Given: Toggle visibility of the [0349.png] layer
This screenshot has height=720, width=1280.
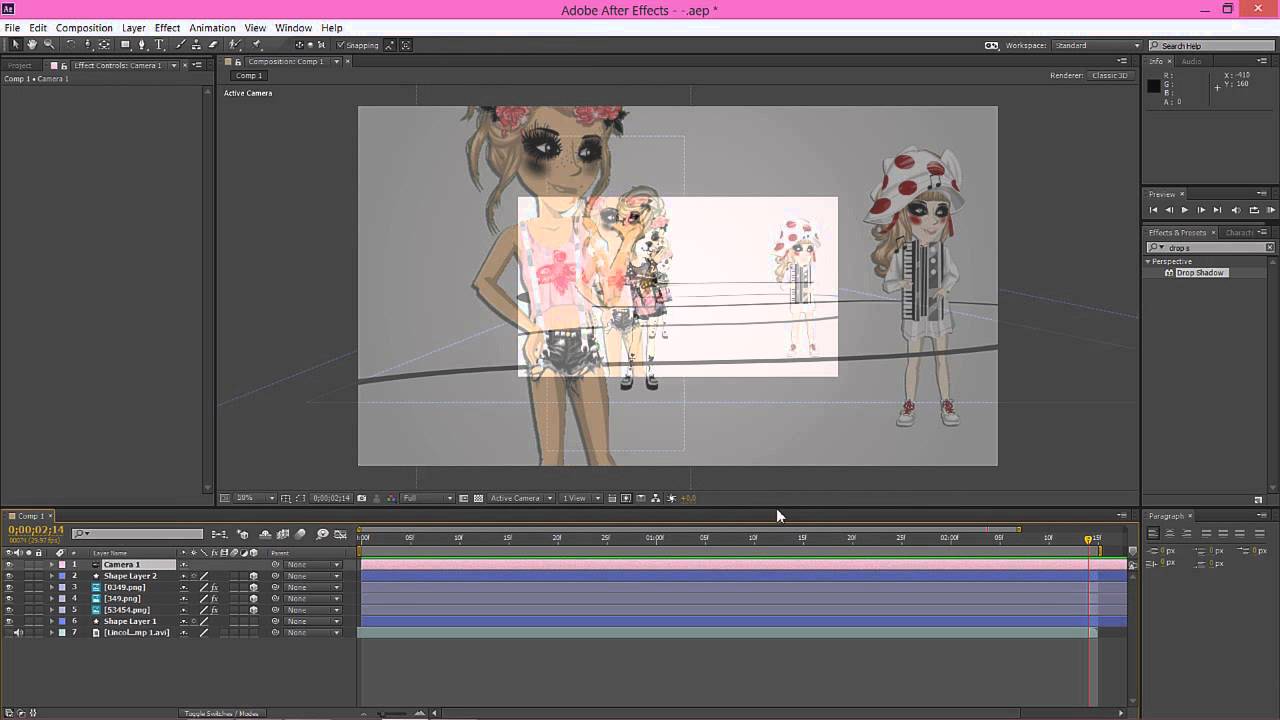Looking at the screenshot, I should point(9,587).
